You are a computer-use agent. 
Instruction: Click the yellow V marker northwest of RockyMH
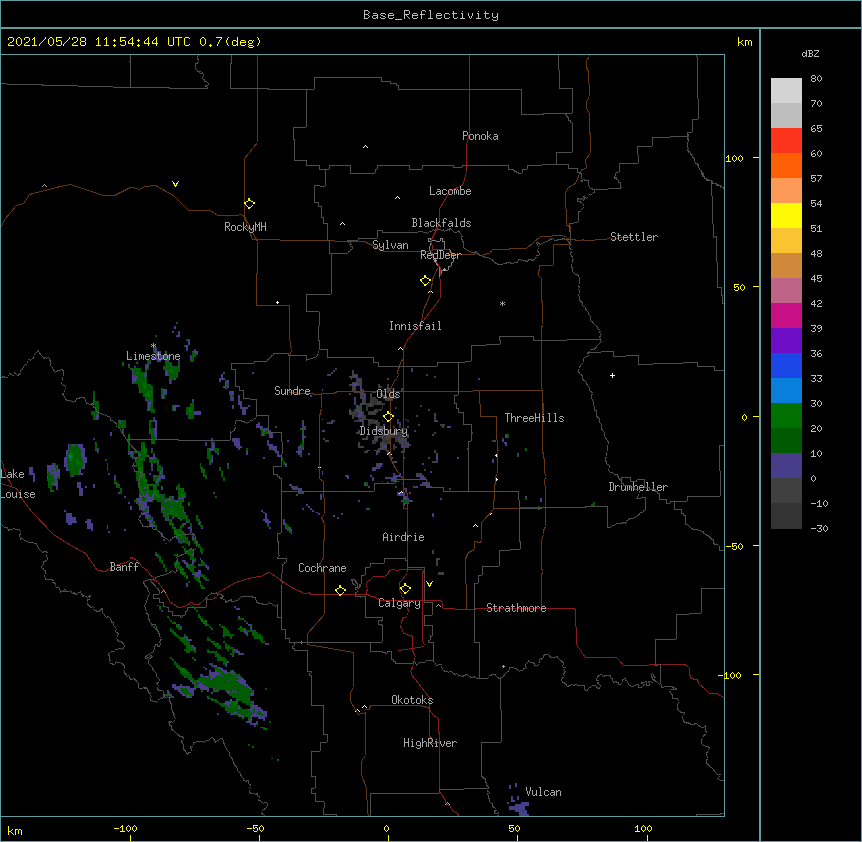pos(175,184)
